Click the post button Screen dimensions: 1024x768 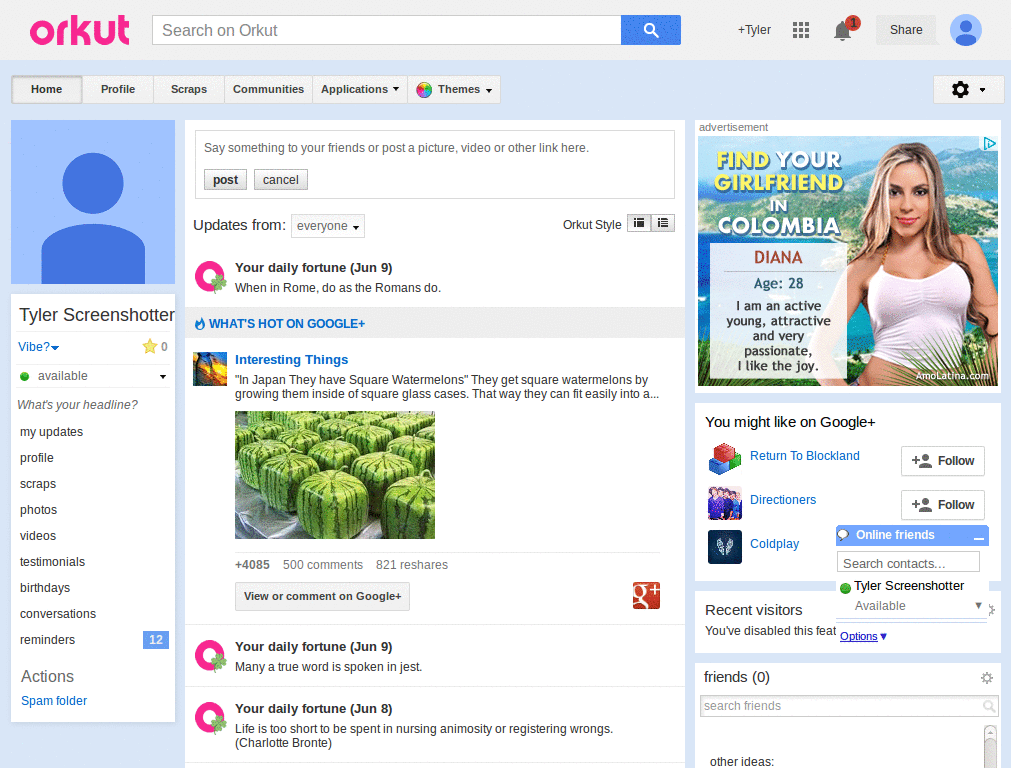click(x=225, y=180)
